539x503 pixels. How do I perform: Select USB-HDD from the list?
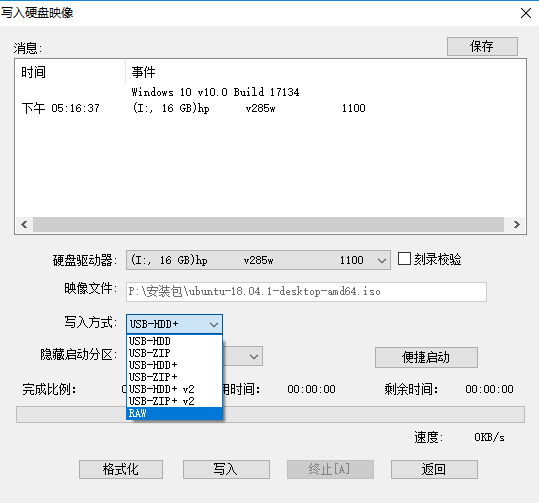[174, 341]
